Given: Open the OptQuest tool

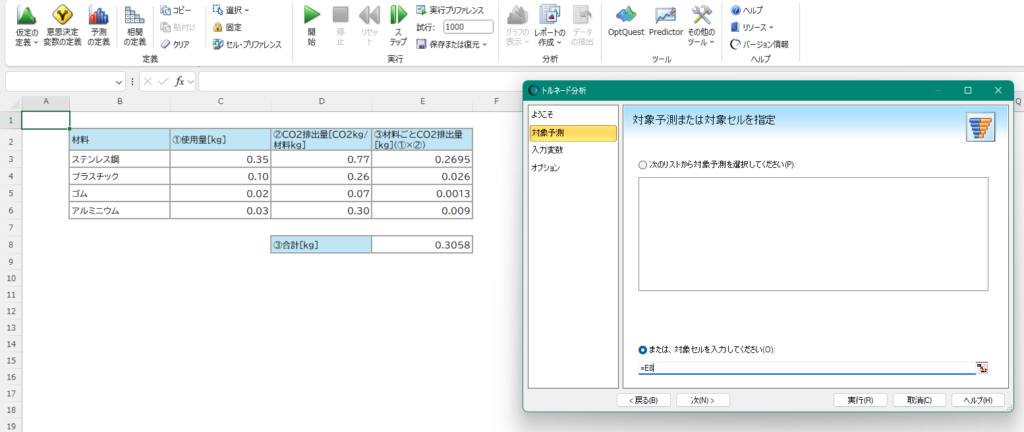Looking at the screenshot, I should pyautogui.click(x=625, y=17).
